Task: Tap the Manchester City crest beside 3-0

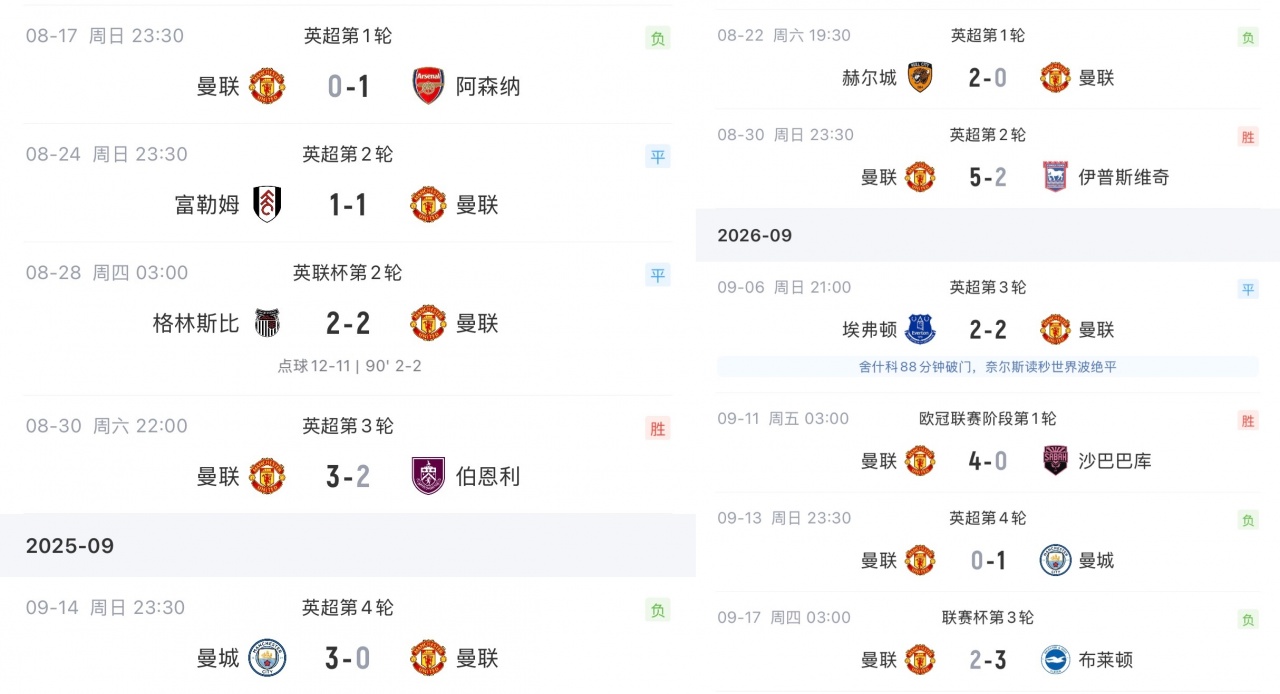Action: 267,658
